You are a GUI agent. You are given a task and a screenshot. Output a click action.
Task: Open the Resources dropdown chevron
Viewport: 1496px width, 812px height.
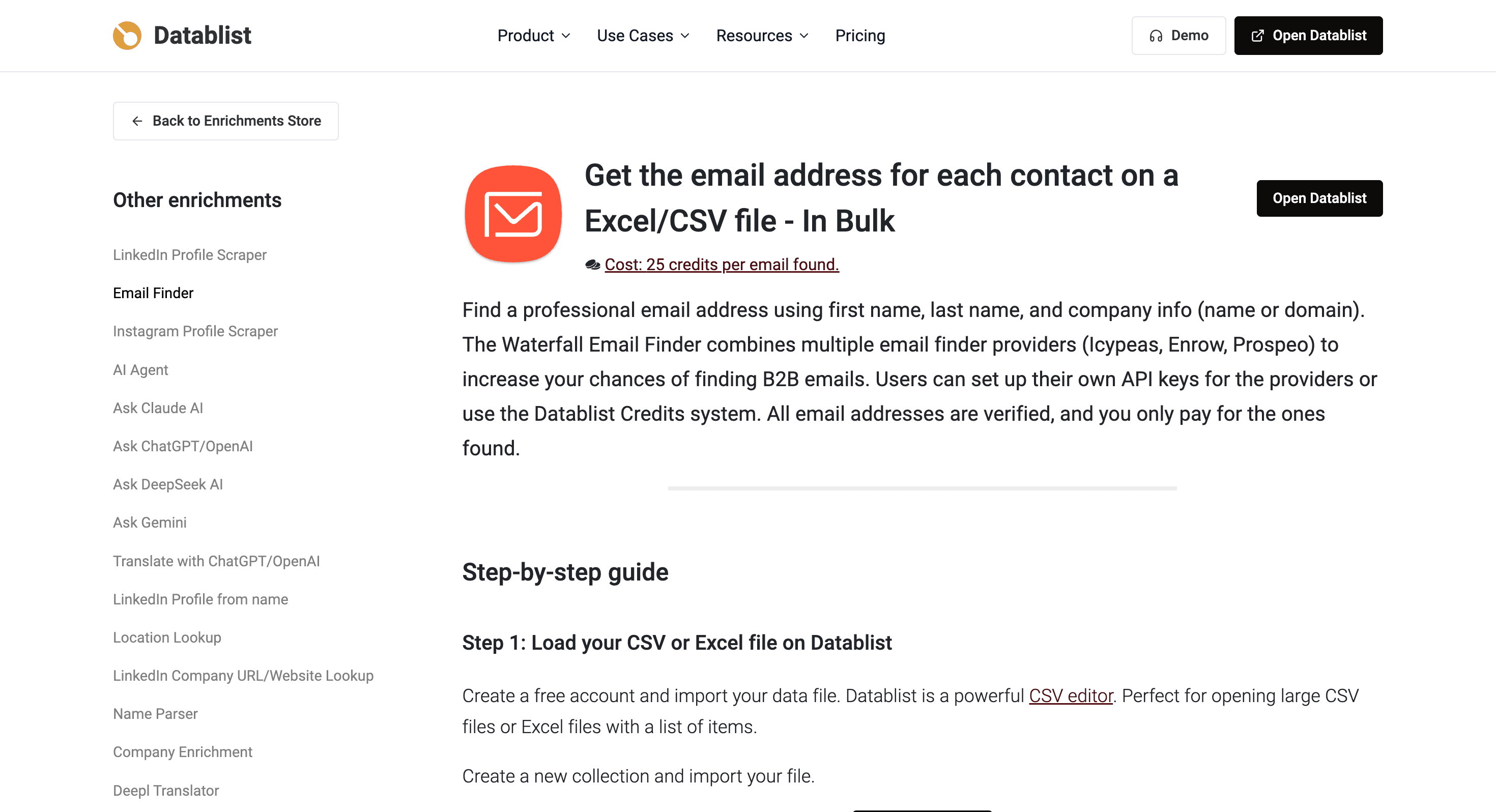pyautogui.click(x=804, y=36)
